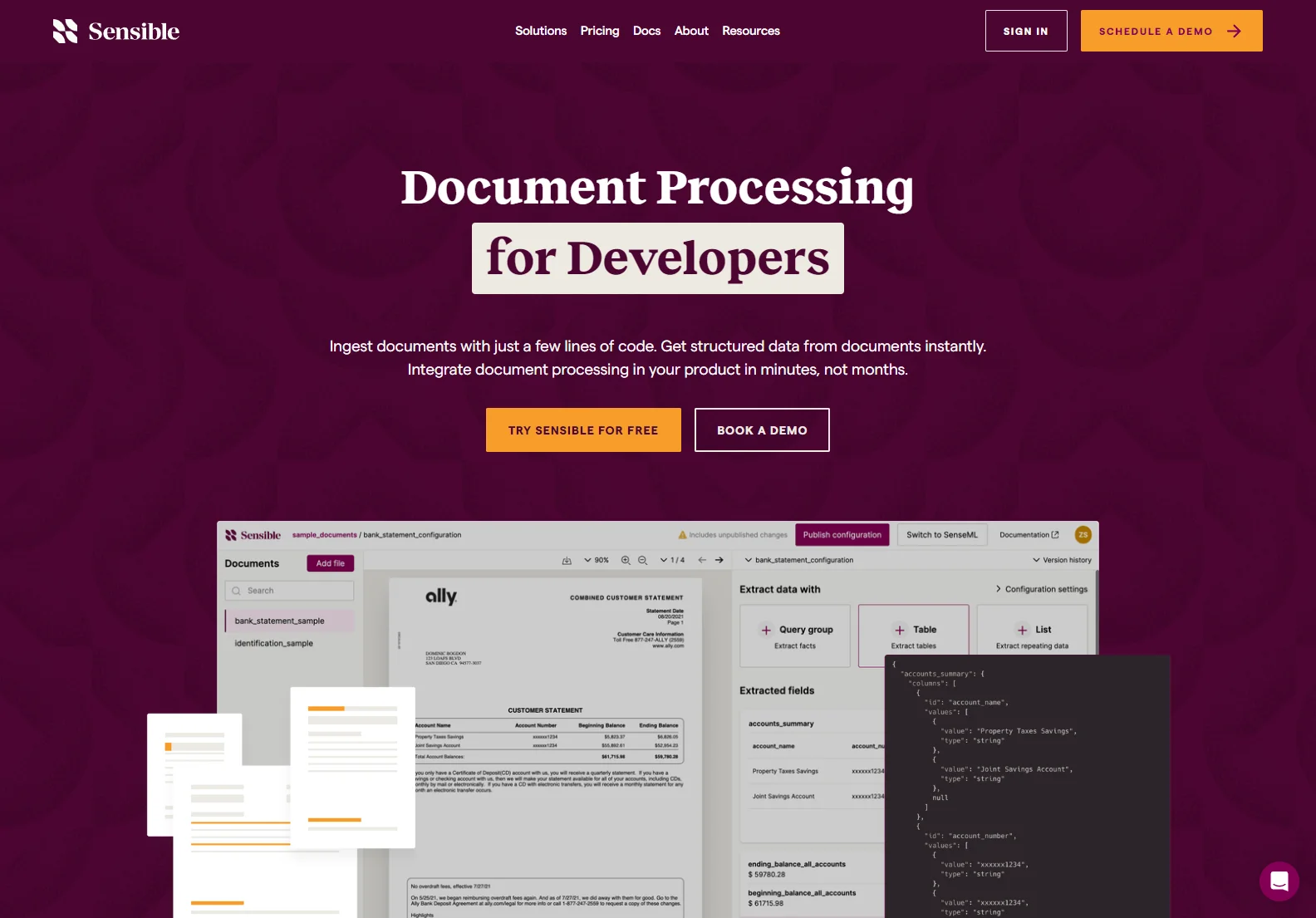Image resolution: width=1316 pixels, height=918 pixels.
Task: Click the Sign In button
Action: tap(1026, 31)
